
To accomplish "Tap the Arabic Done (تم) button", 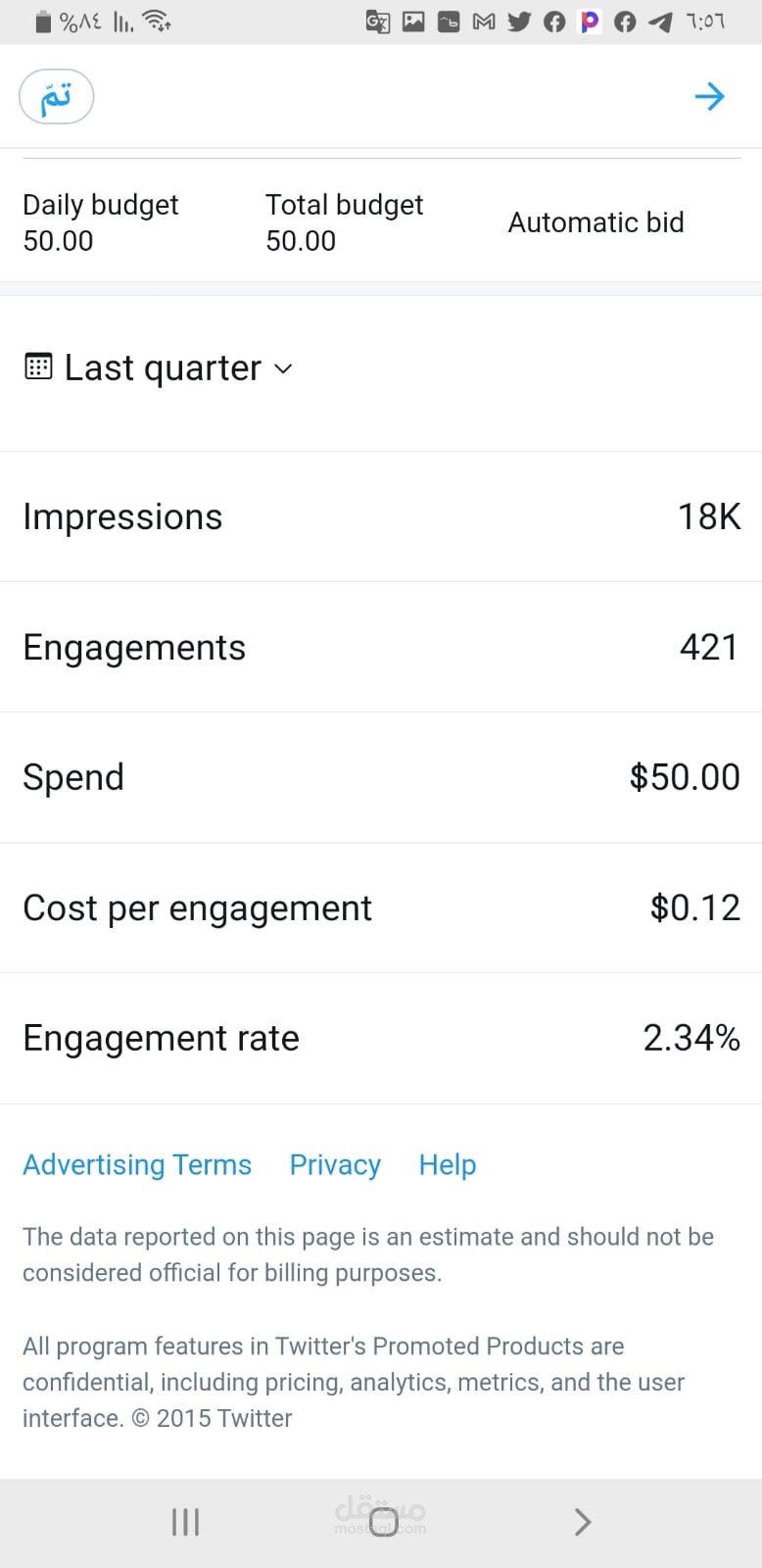I will pyautogui.click(x=57, y=96).
